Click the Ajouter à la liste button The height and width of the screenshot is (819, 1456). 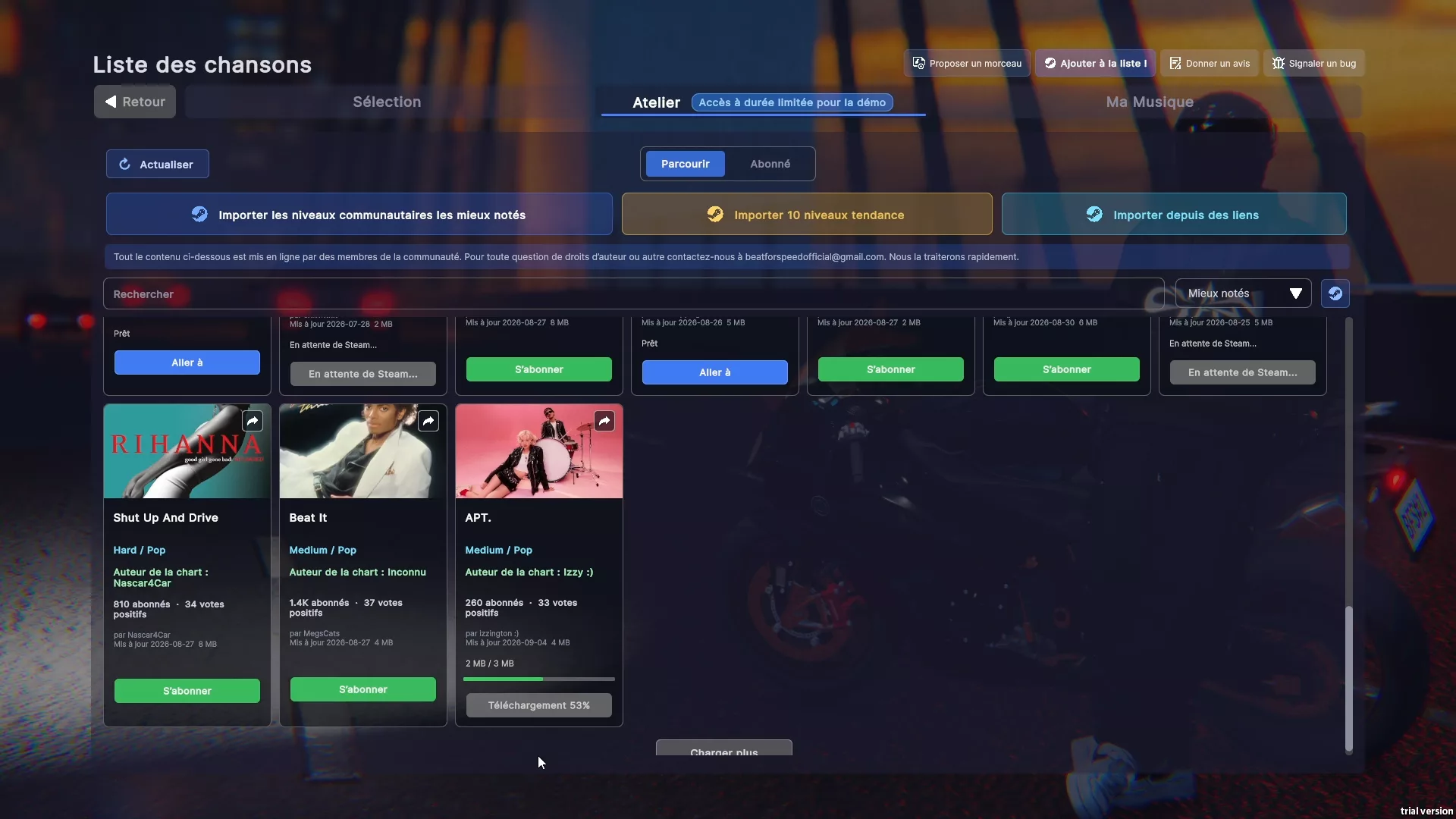pos(1095,63)
